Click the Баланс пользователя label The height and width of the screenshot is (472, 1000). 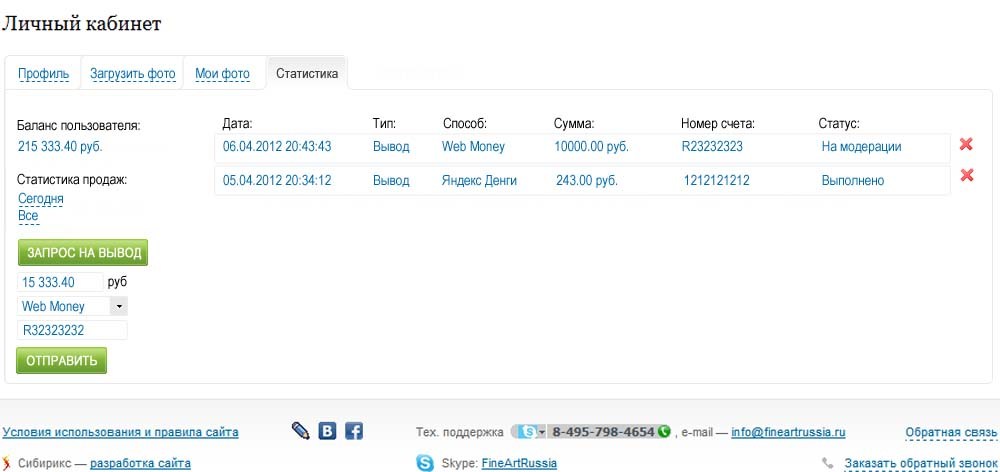click(79, 126)
